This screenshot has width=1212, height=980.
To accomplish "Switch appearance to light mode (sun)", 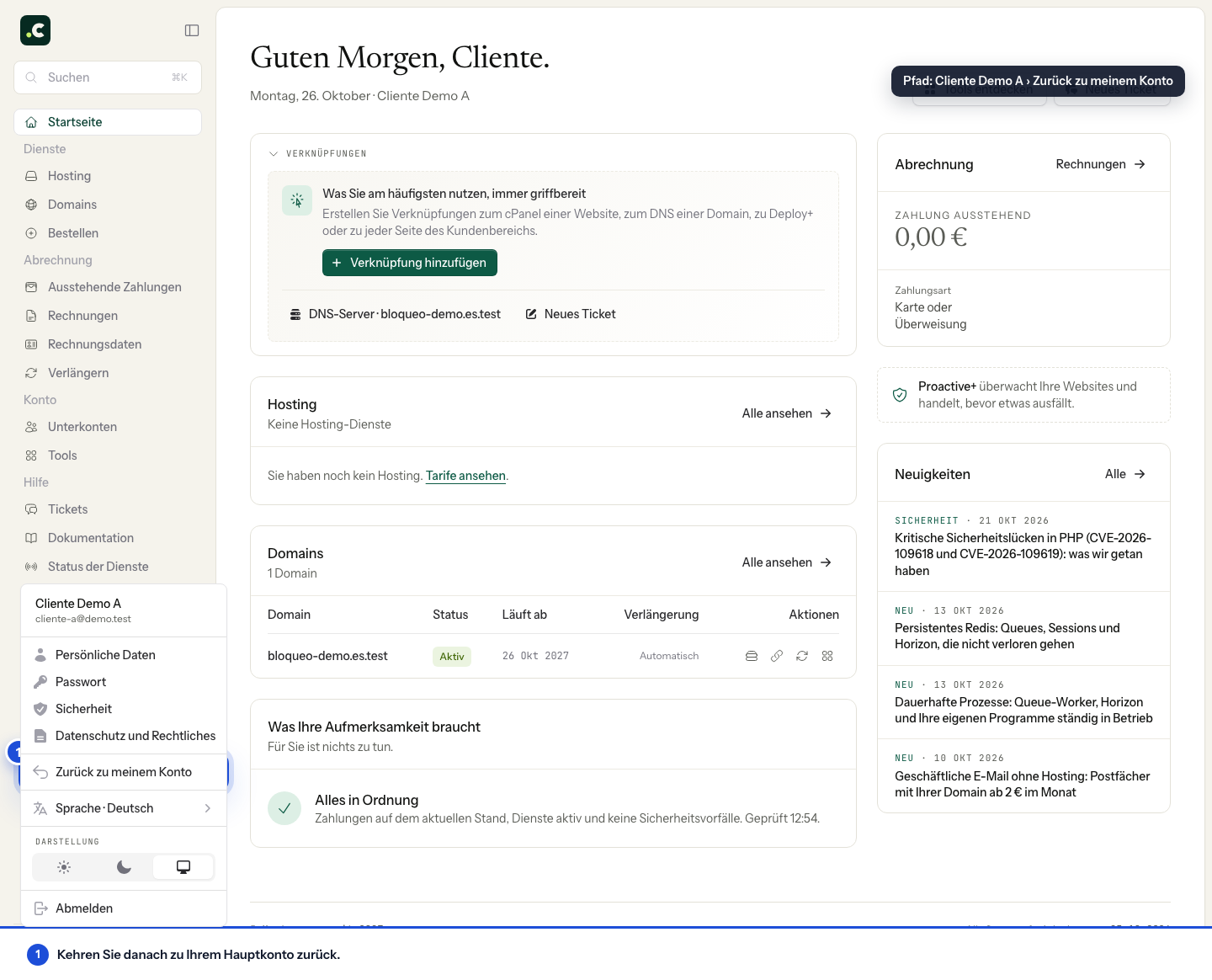I will 64,867.
